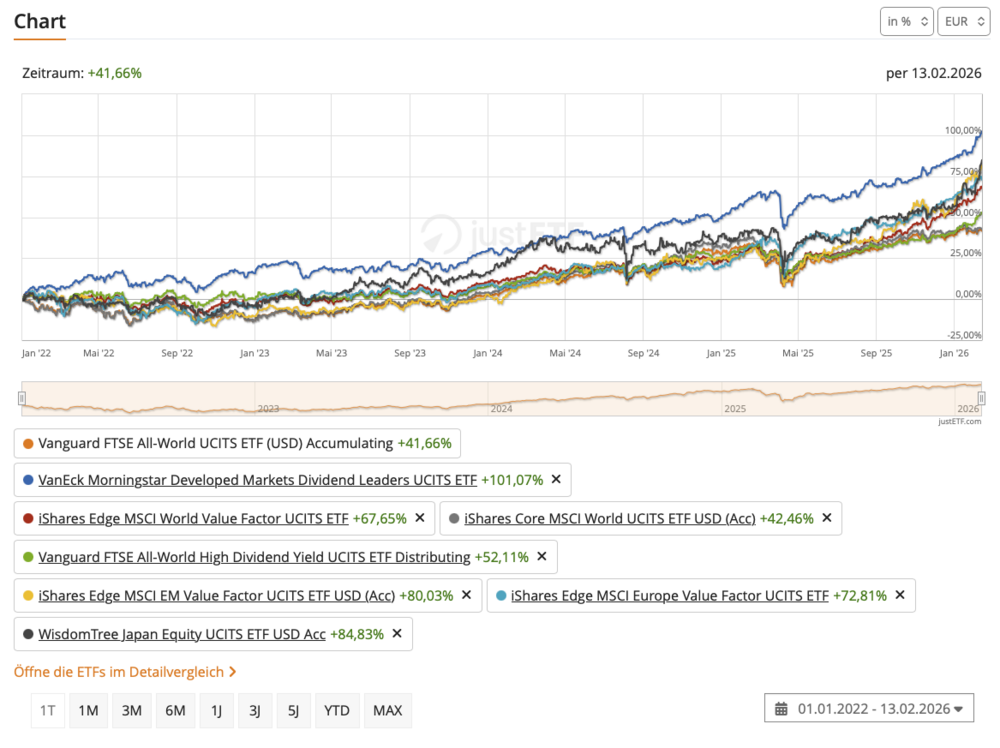
Task: Click the Sep '22 axis label
Action: point(177,353)
